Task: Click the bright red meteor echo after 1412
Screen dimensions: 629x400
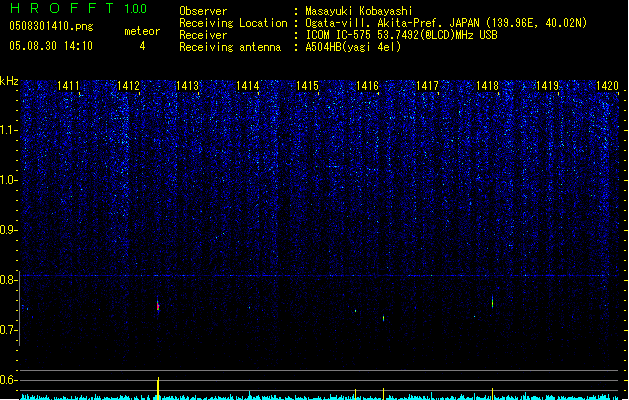Action: tap(158, 306)
